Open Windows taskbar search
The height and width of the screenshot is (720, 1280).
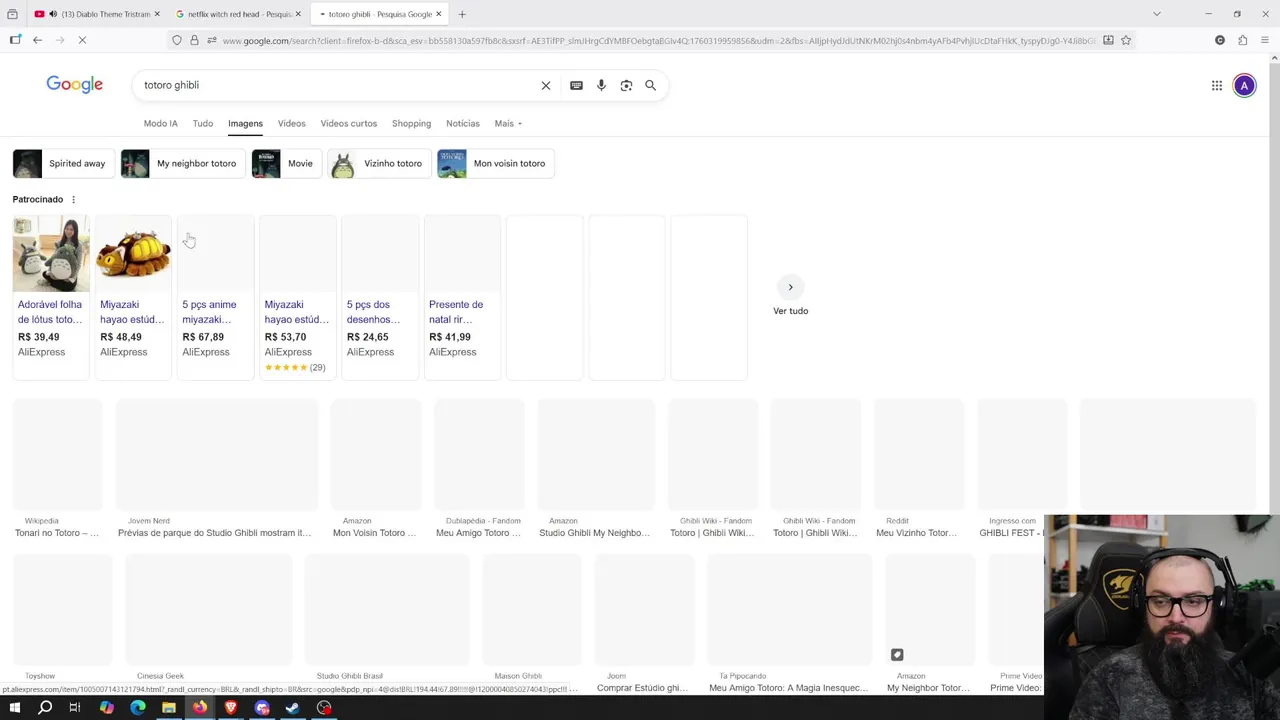(x=45, y=708)
